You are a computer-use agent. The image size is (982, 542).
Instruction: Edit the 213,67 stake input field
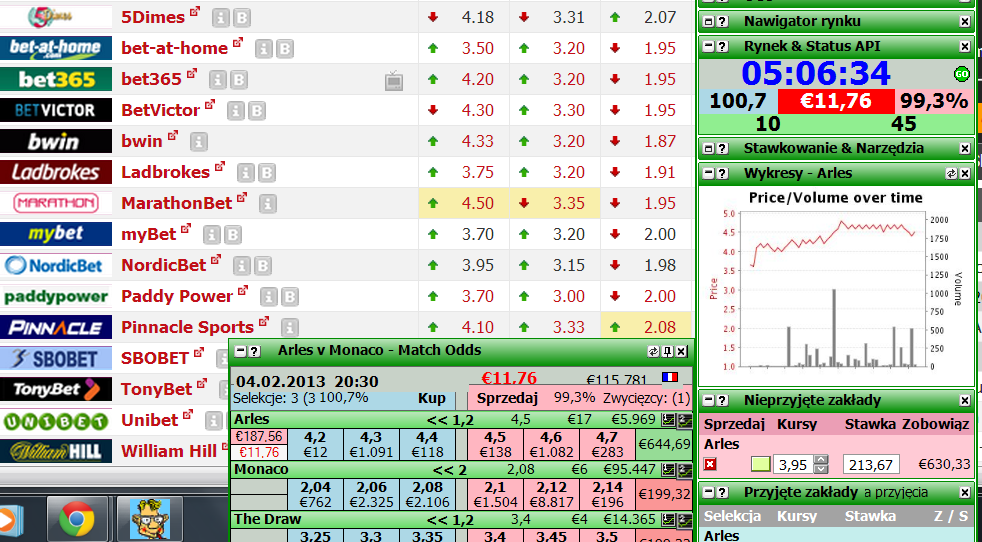(x=872, y=464)
